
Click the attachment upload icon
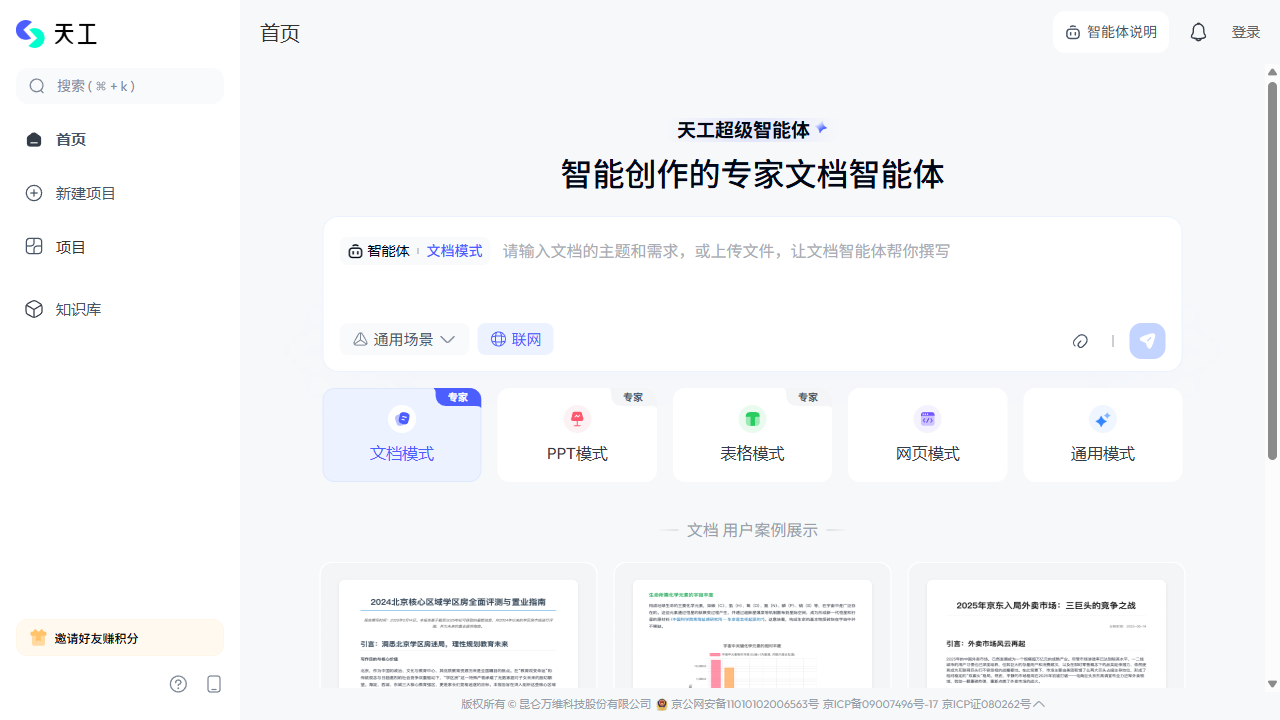pos(1080,341)
